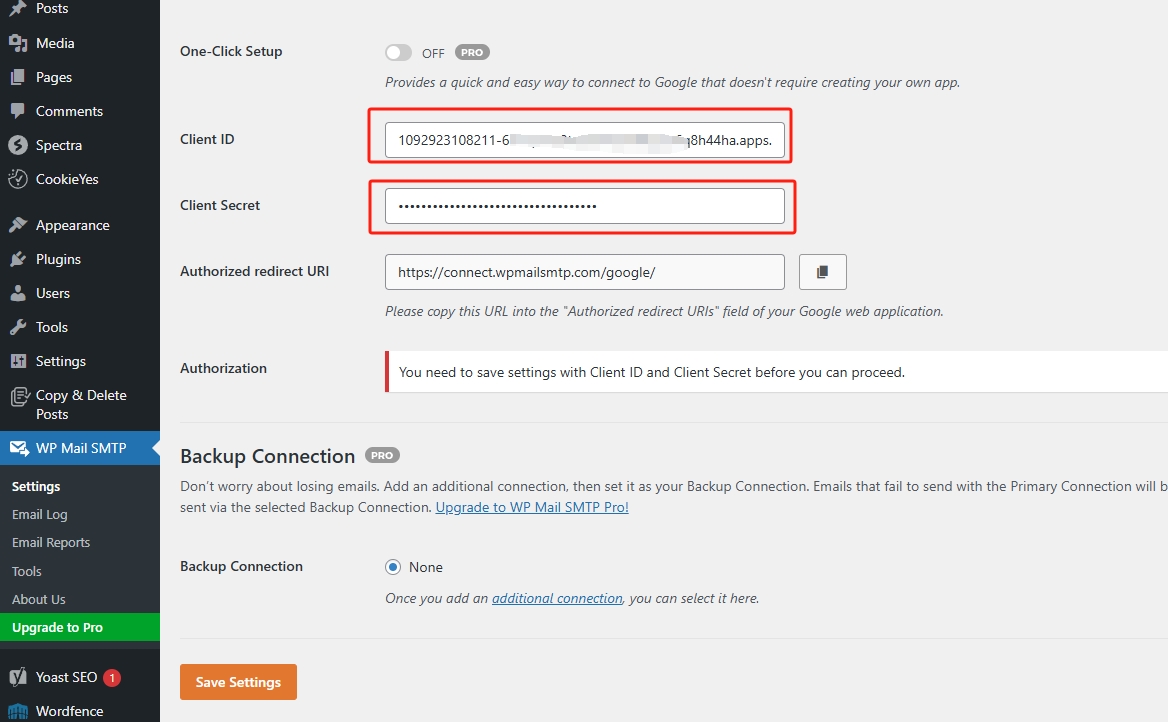Open Posts menu item

pyautogui.click(x=80, y=9)
